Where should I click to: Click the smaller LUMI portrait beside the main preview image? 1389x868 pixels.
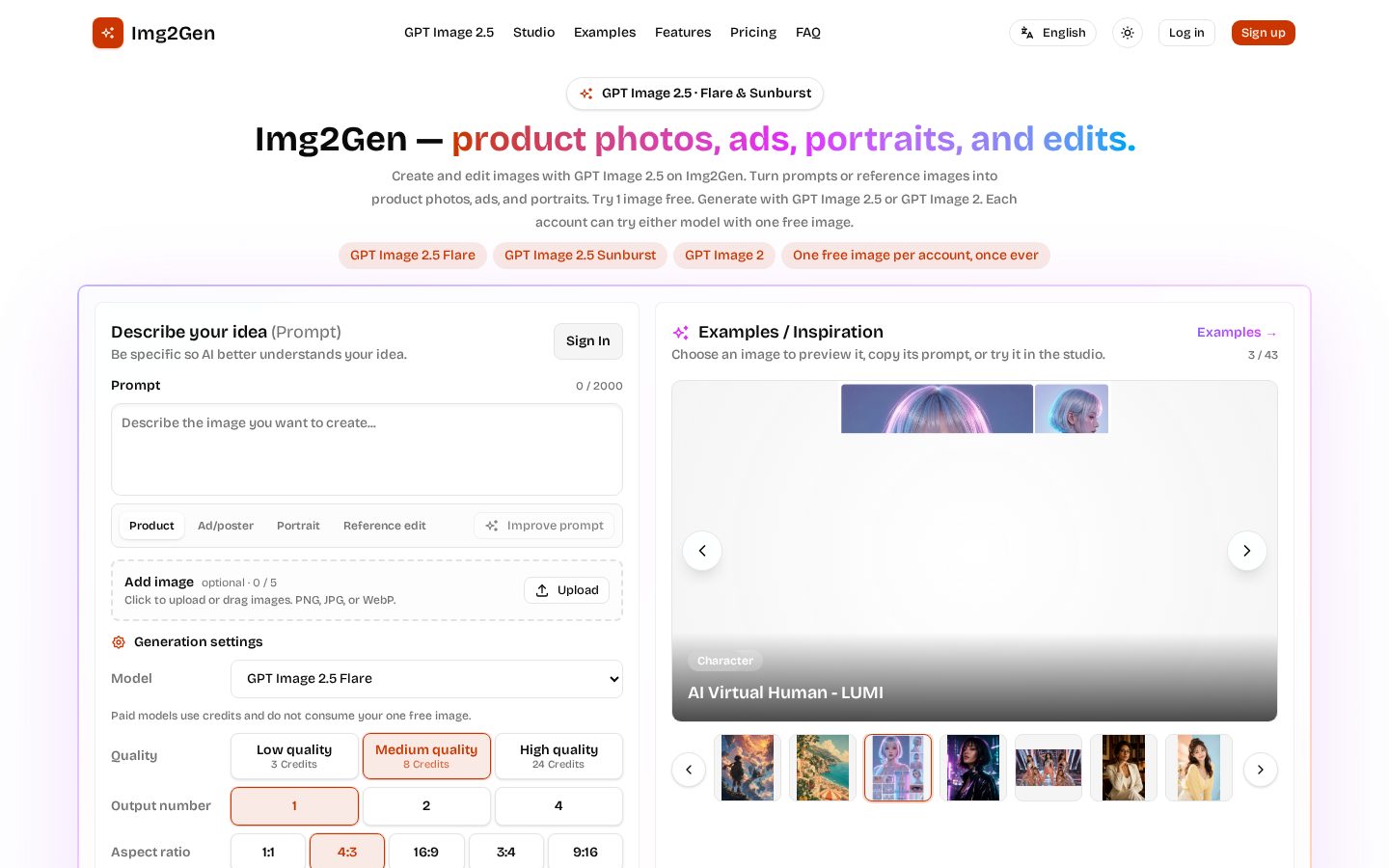tap(1072, 409)
